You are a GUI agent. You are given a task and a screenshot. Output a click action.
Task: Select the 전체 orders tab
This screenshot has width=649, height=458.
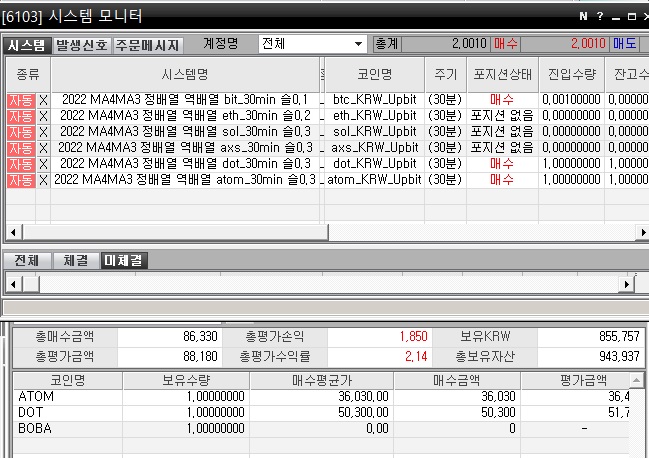pyautogui.click(x=25, y=260)
